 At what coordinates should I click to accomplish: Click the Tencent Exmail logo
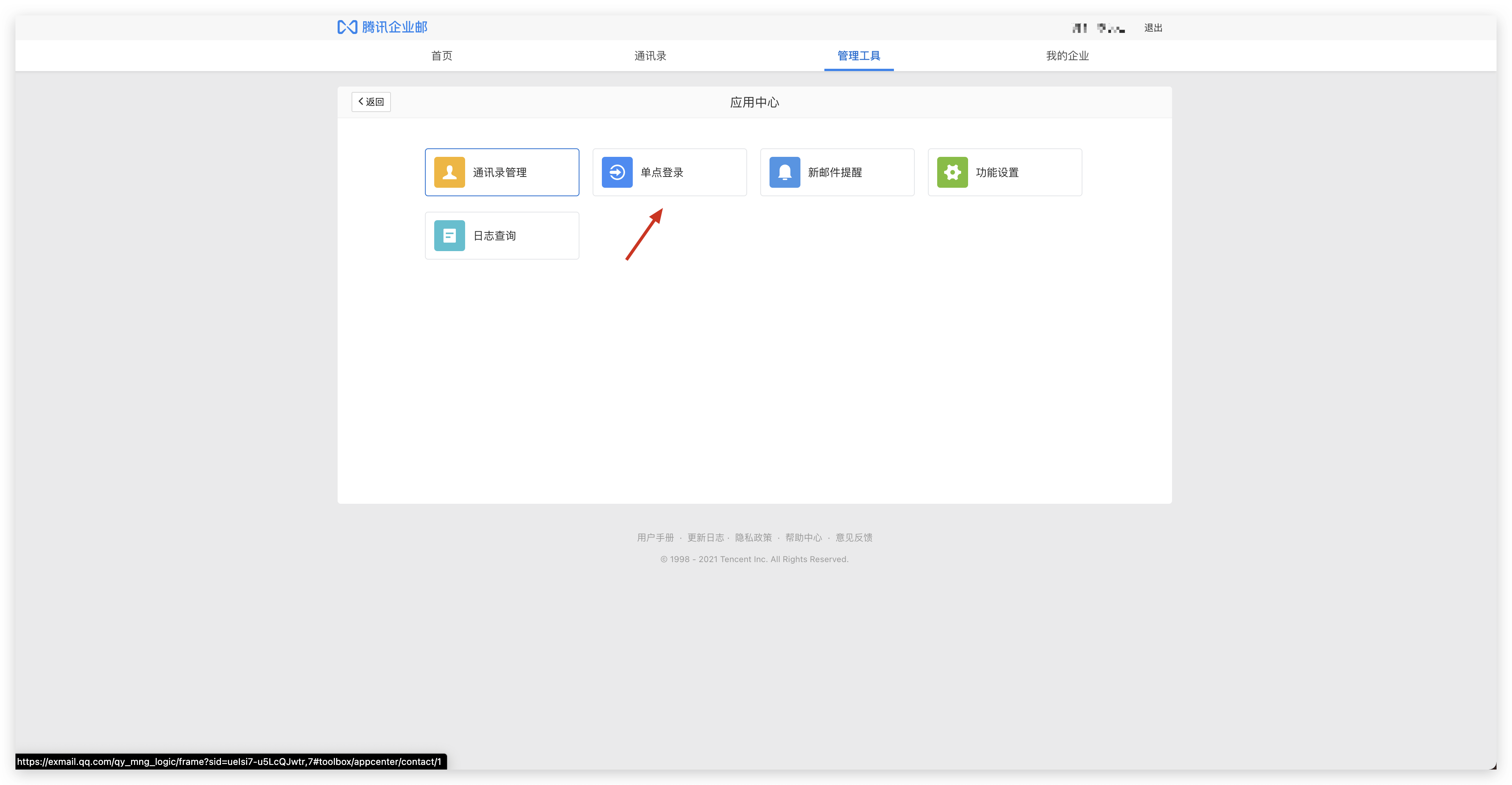pyautogui.click(x=382, y=27)
